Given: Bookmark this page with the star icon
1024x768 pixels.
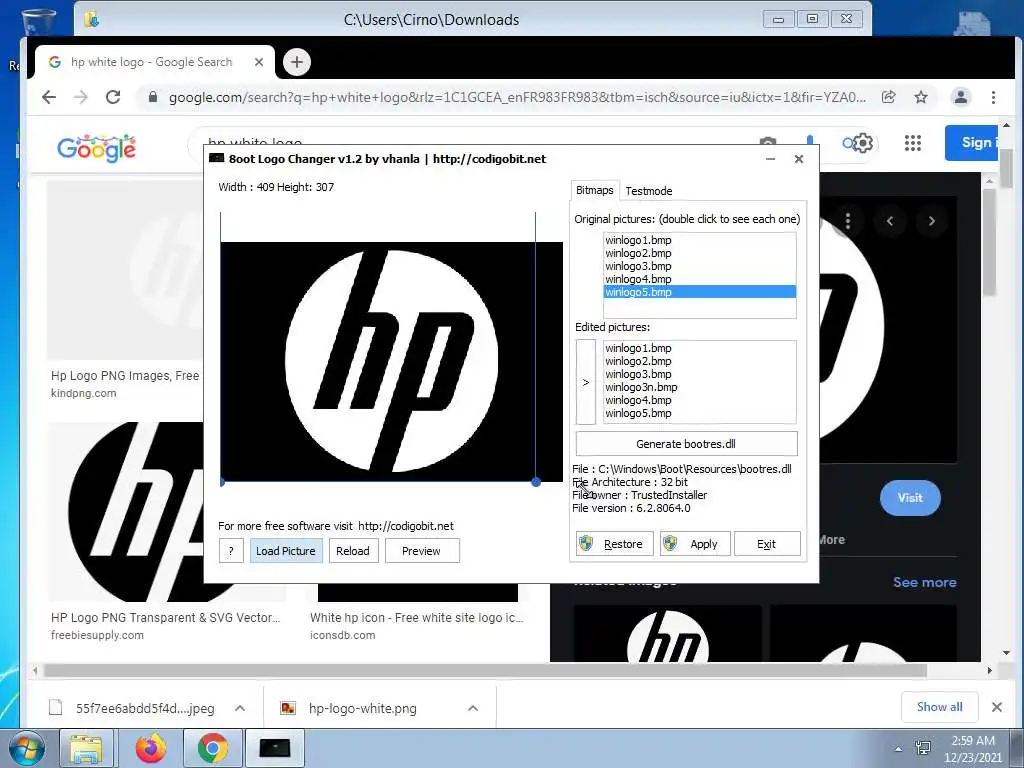Looking at the screenshot, I should (x=921, y=97).
